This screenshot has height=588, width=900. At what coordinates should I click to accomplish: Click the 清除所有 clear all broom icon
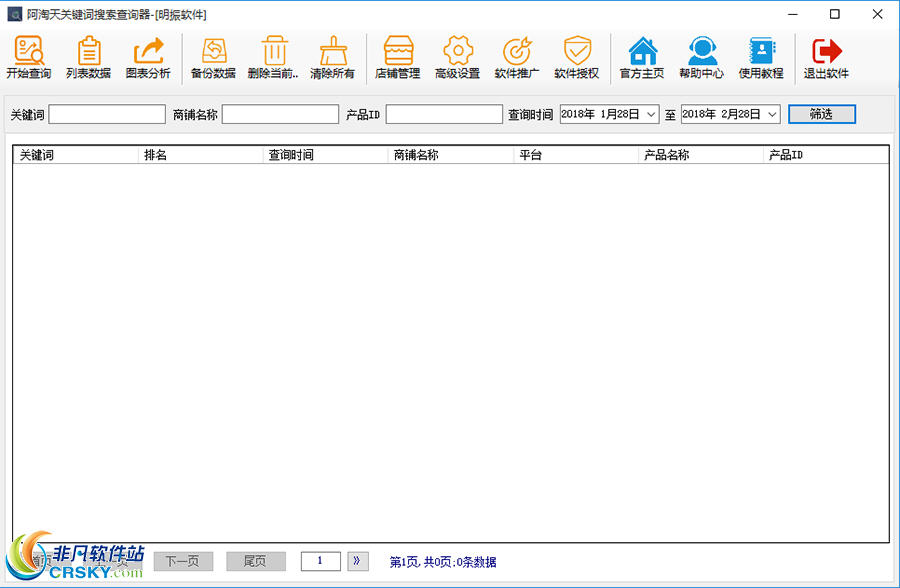(x=333, y=57)
